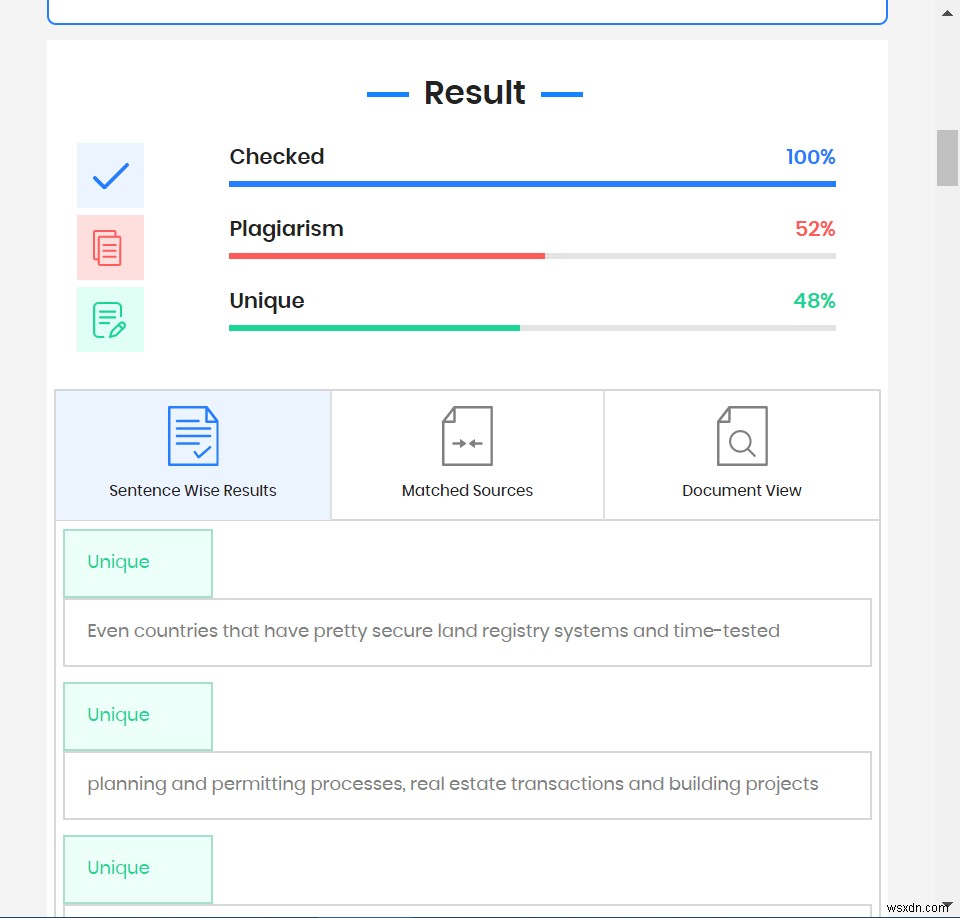960x918 pixels.
Task: Open the Sentence Wise Results tab
Action: [x=193, y=490]
